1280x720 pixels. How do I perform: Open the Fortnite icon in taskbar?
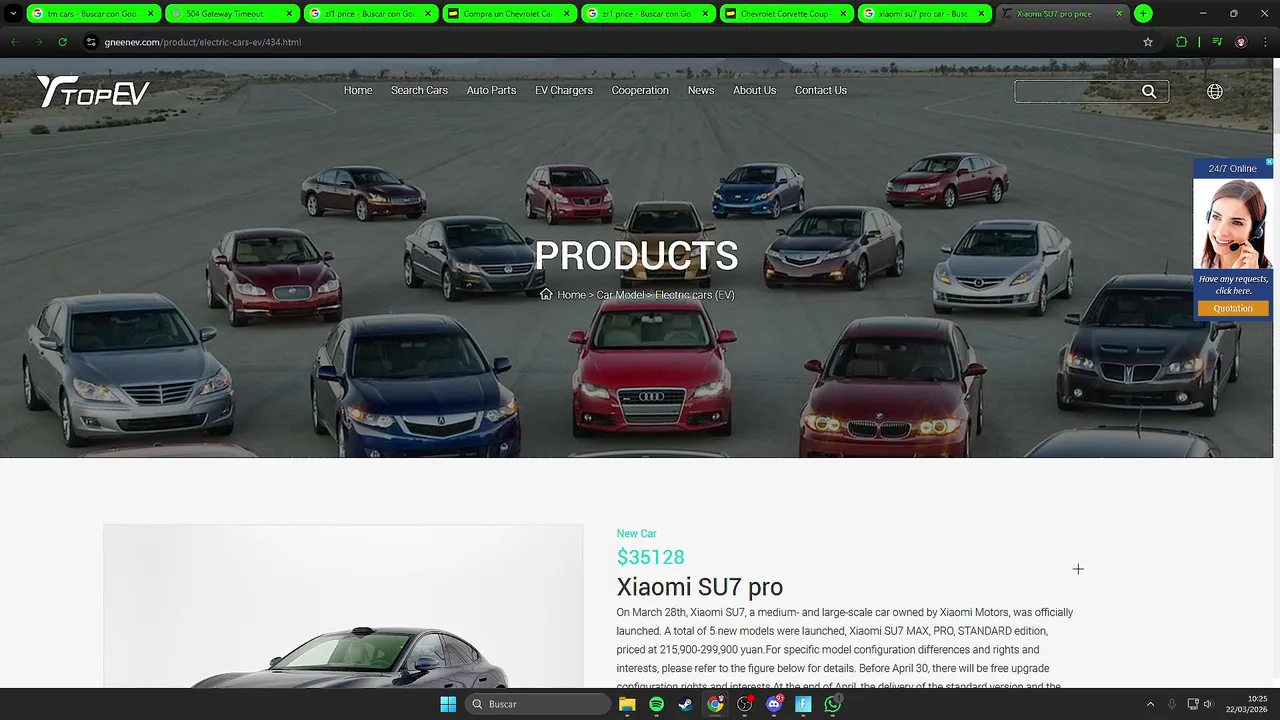803,704
